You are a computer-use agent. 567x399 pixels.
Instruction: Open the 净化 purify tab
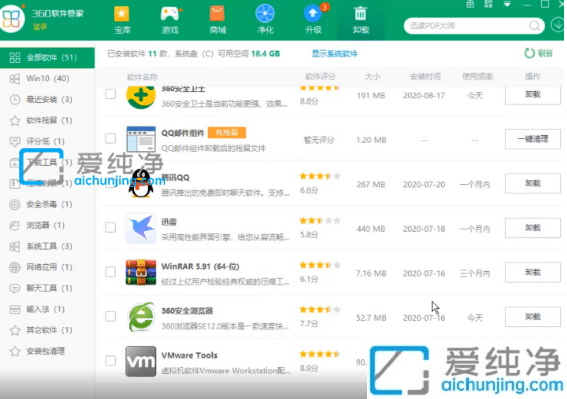pyautogui.click(x=265, y=20)
